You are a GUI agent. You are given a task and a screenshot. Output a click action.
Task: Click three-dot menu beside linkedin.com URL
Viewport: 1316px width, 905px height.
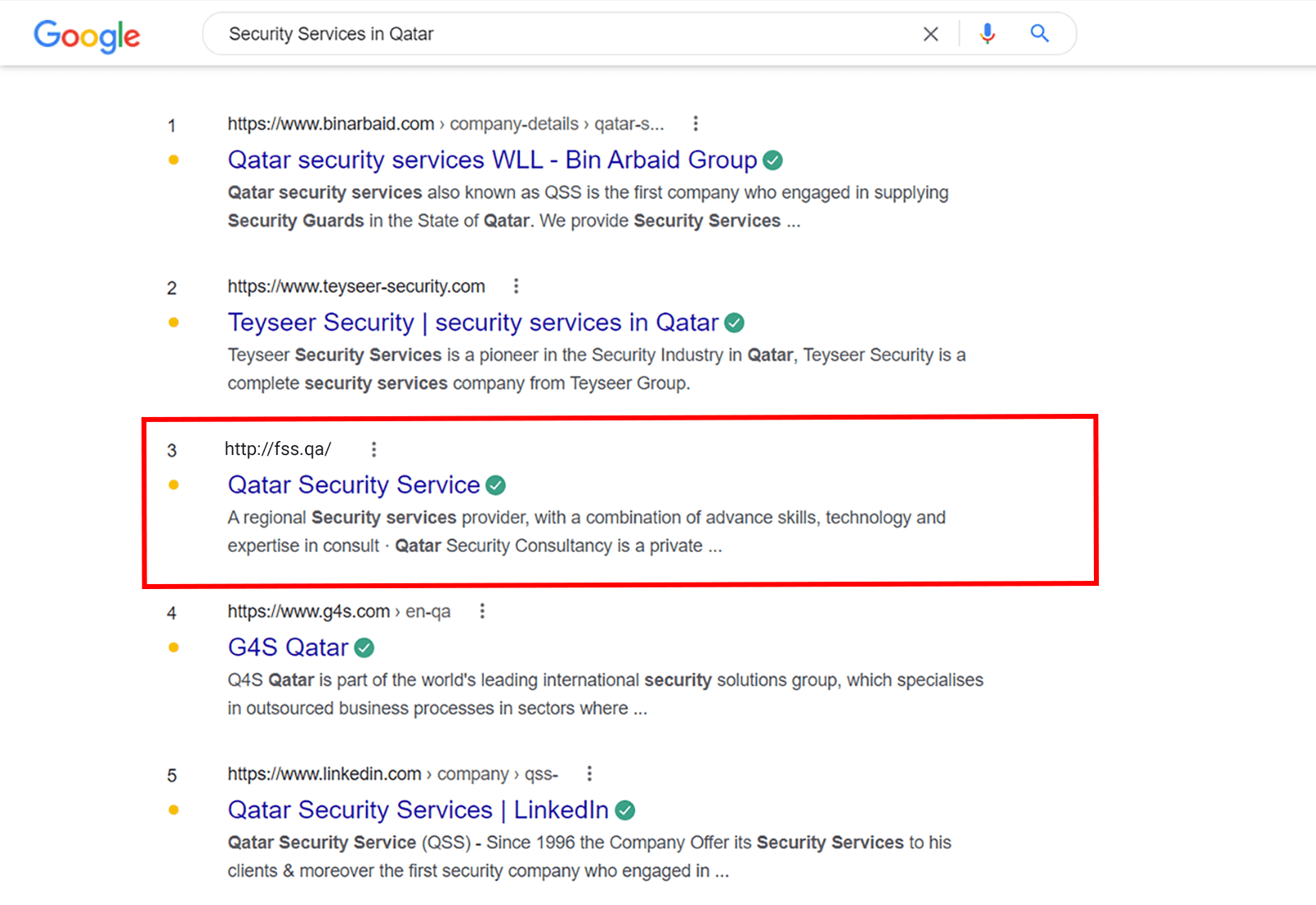(x=590, y=773)
